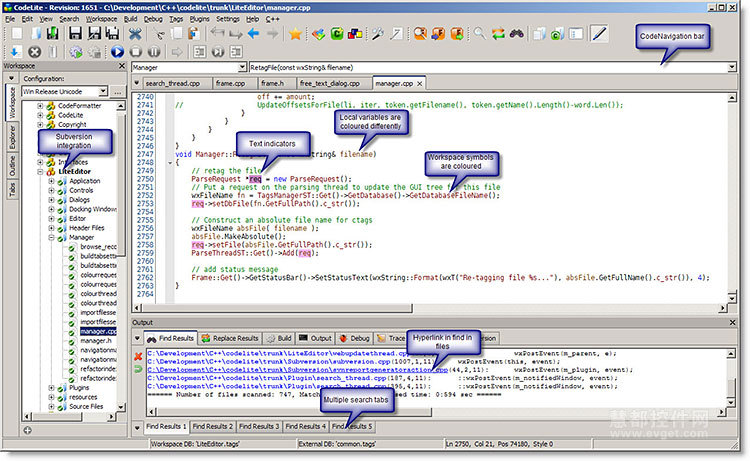This screenshot has width=750, height=461.
Task: Click the Save All multi-floppy icon
Action: 112,33
